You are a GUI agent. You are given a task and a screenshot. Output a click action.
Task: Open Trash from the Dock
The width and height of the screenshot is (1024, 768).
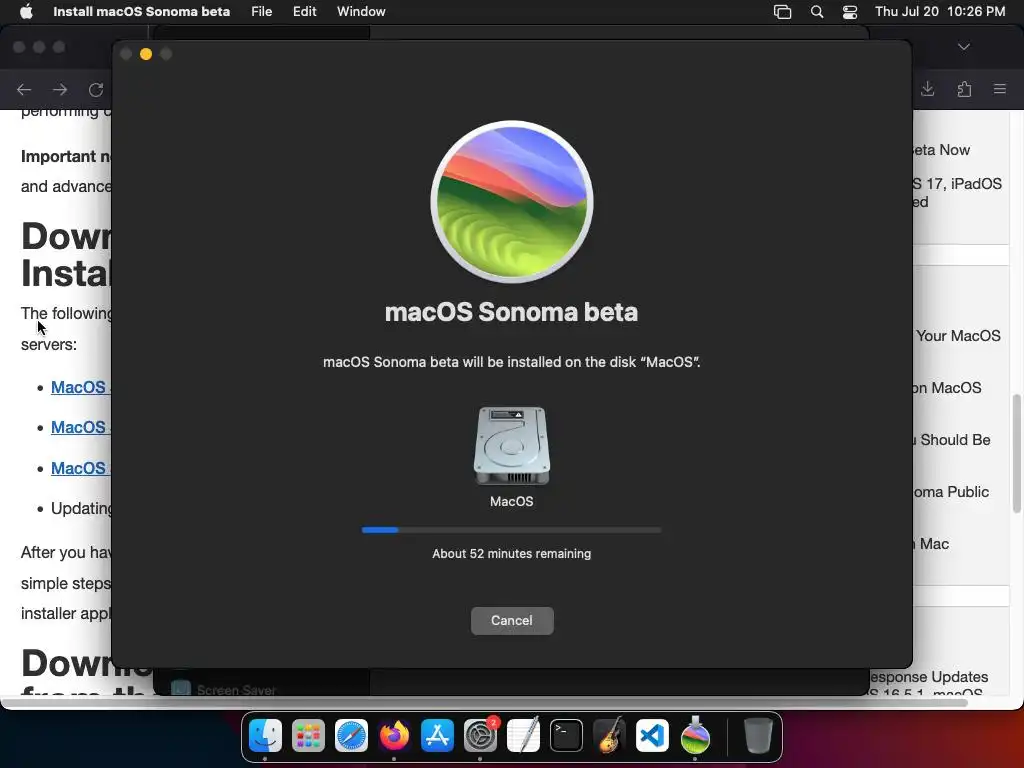pyautogui.click(x=758, y=736)
